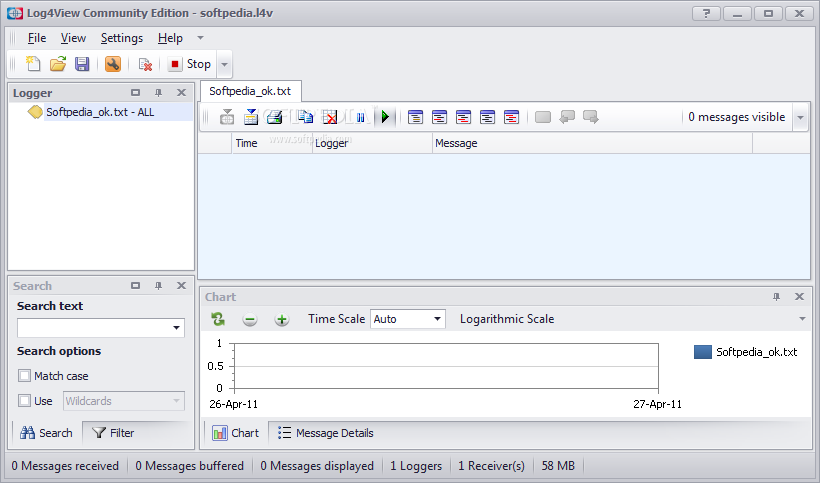
Task: Expand the menu bar options arrow
Action: point(200,38)
